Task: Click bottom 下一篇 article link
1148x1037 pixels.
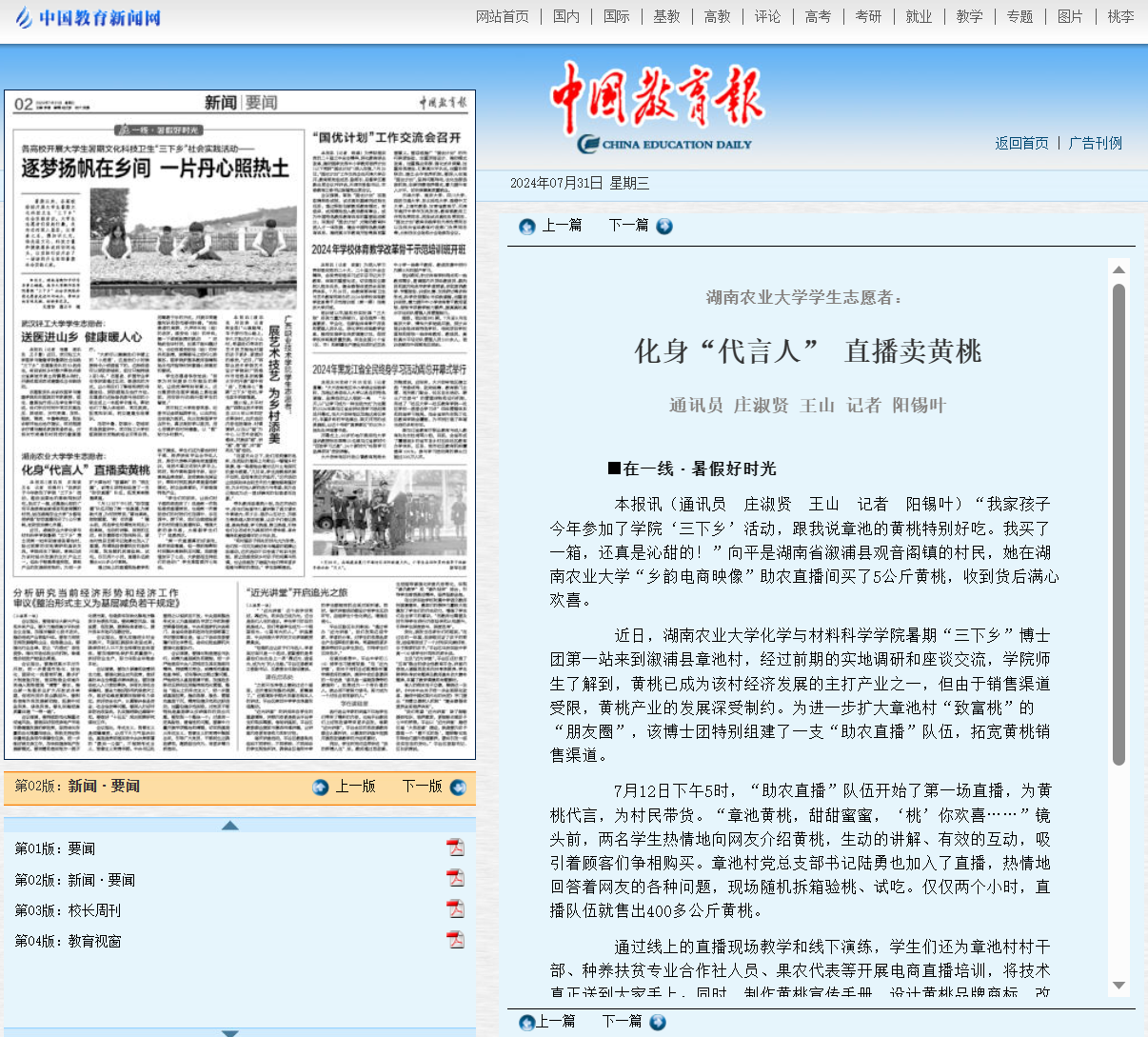Action: click(x=623, y=1022)
